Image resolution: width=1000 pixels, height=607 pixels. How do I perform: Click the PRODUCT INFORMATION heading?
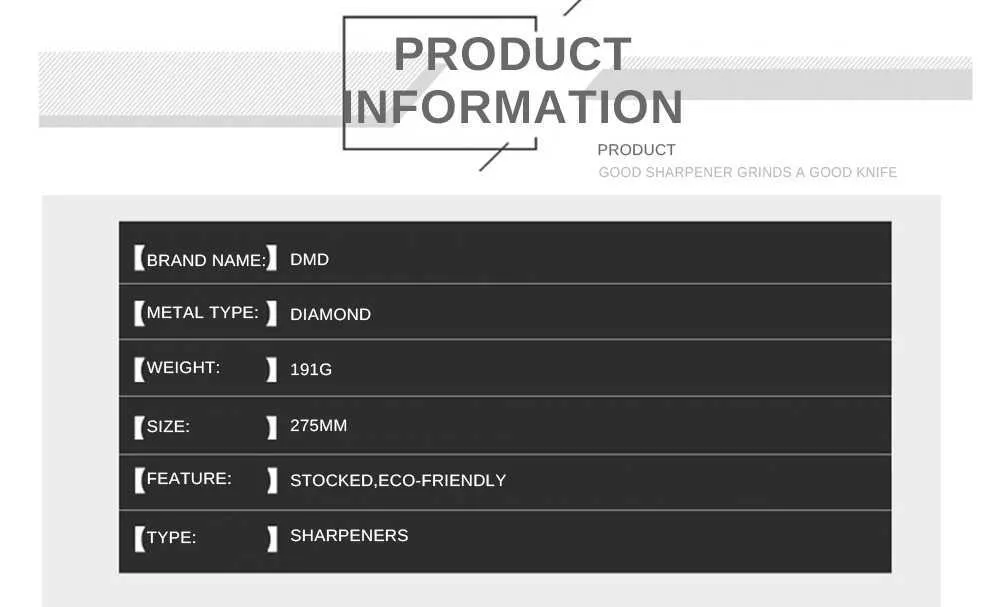pyautogui.click(x=513, y=80)
